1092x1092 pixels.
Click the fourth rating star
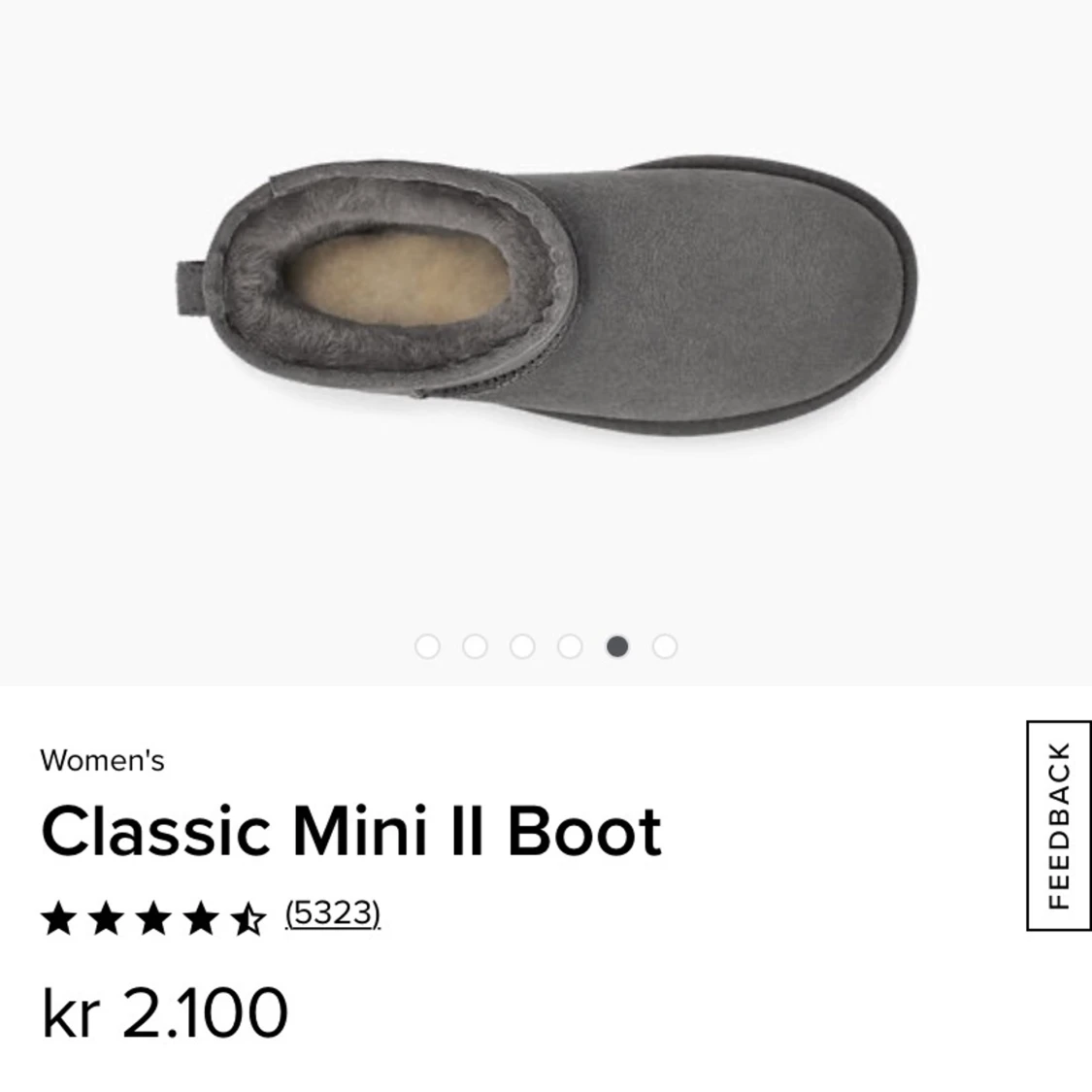[x=201, y=917]
